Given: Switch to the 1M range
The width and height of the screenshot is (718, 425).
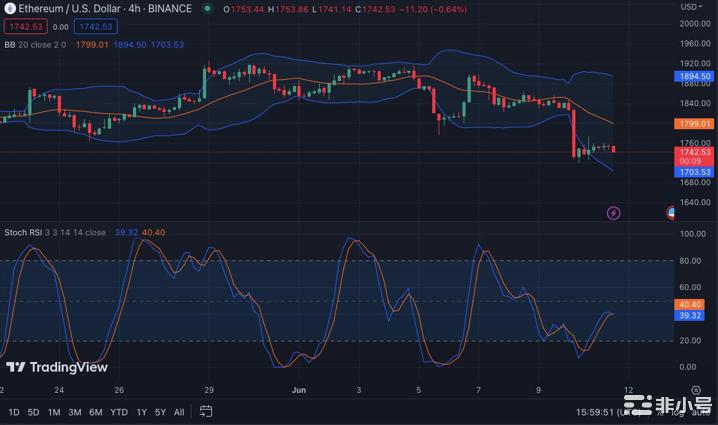Looking at the screenshot, I should point(54,412).
